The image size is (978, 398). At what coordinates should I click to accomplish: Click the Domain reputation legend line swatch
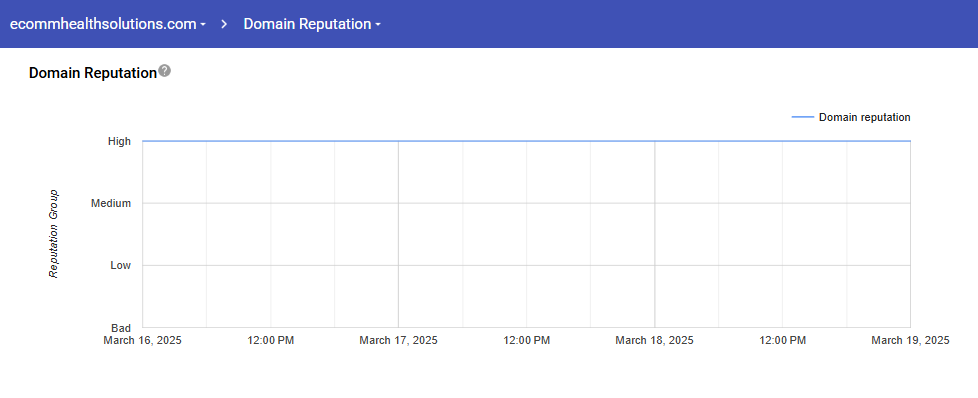(x=802, y=117)
